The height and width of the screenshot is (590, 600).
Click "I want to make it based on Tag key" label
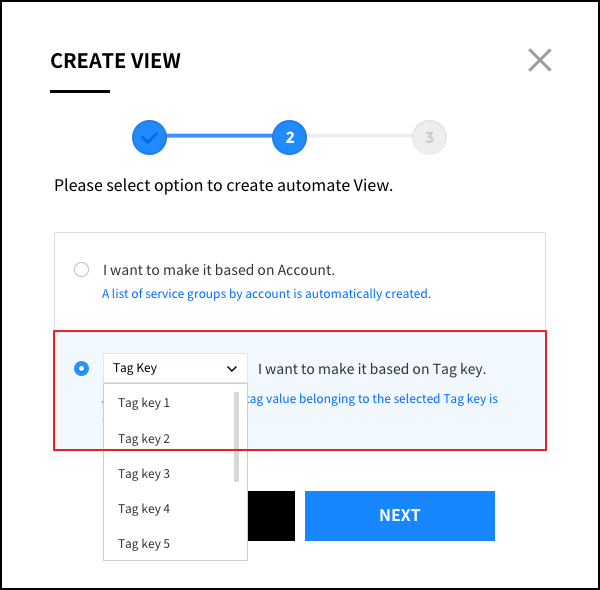click(x=371, y=369)
